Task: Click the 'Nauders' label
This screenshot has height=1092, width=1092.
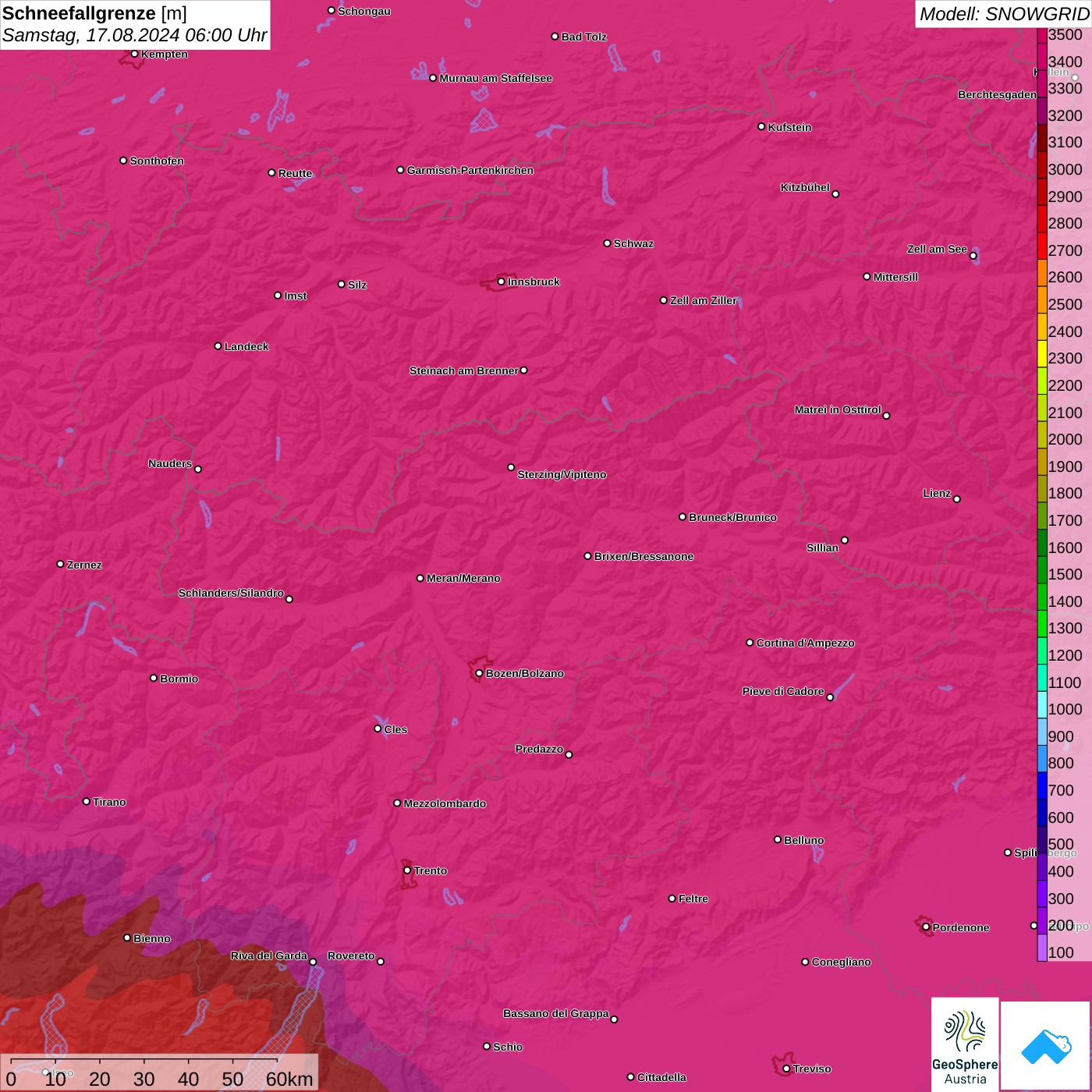Action: (170, 463)
